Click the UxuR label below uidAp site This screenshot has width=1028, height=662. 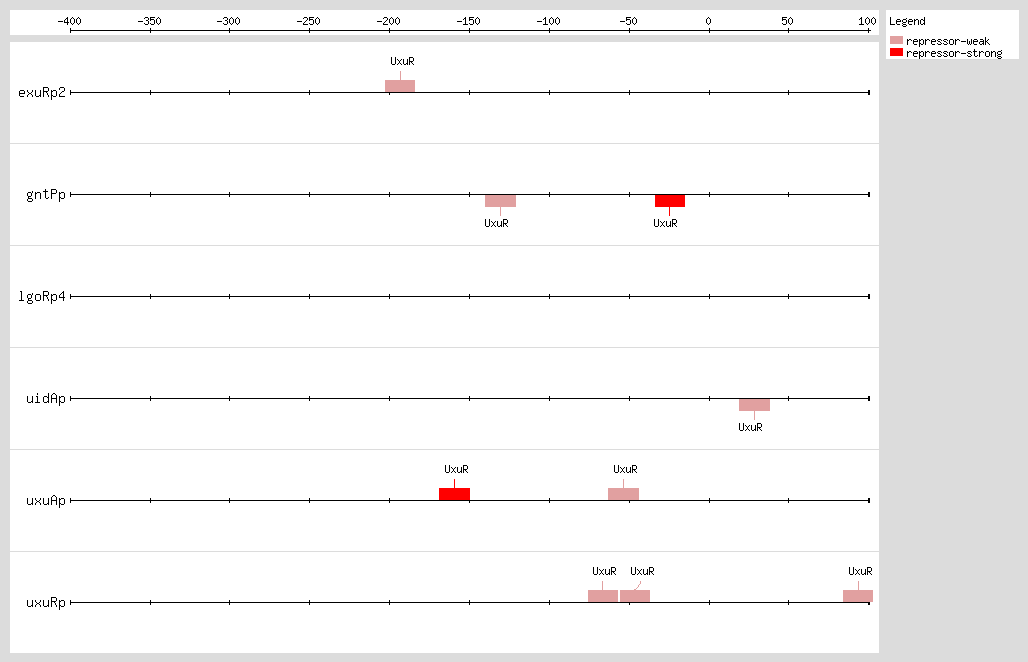[x=750, y=427]
